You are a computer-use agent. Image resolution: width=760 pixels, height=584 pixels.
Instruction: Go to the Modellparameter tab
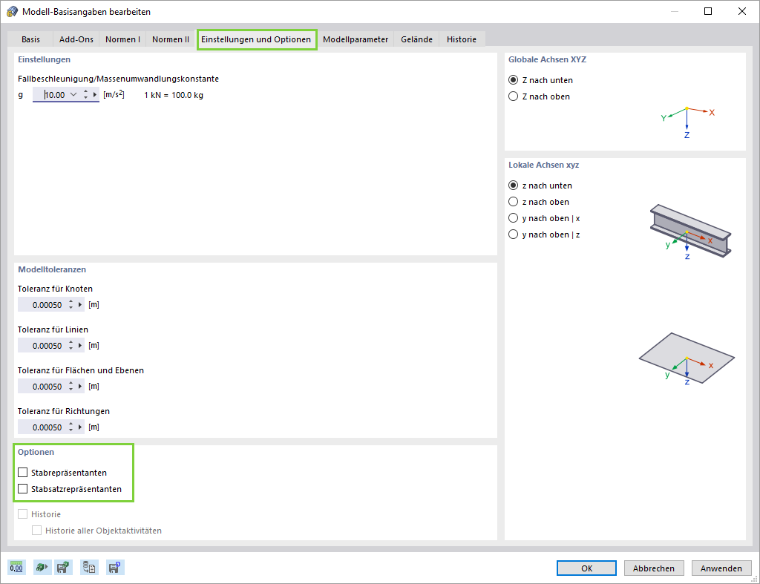[x=355, y=39]
